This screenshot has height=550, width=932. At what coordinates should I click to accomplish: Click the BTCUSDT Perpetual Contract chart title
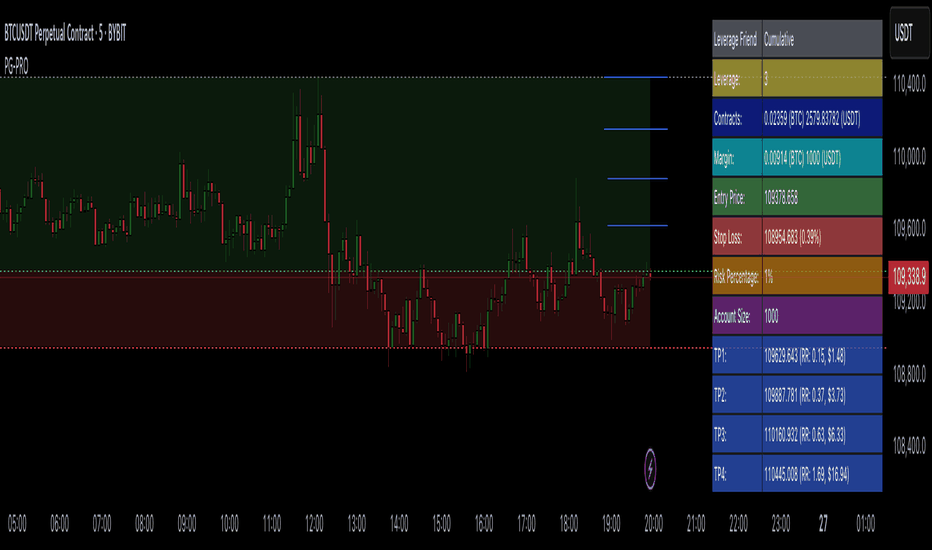click(x=65, y=33)
